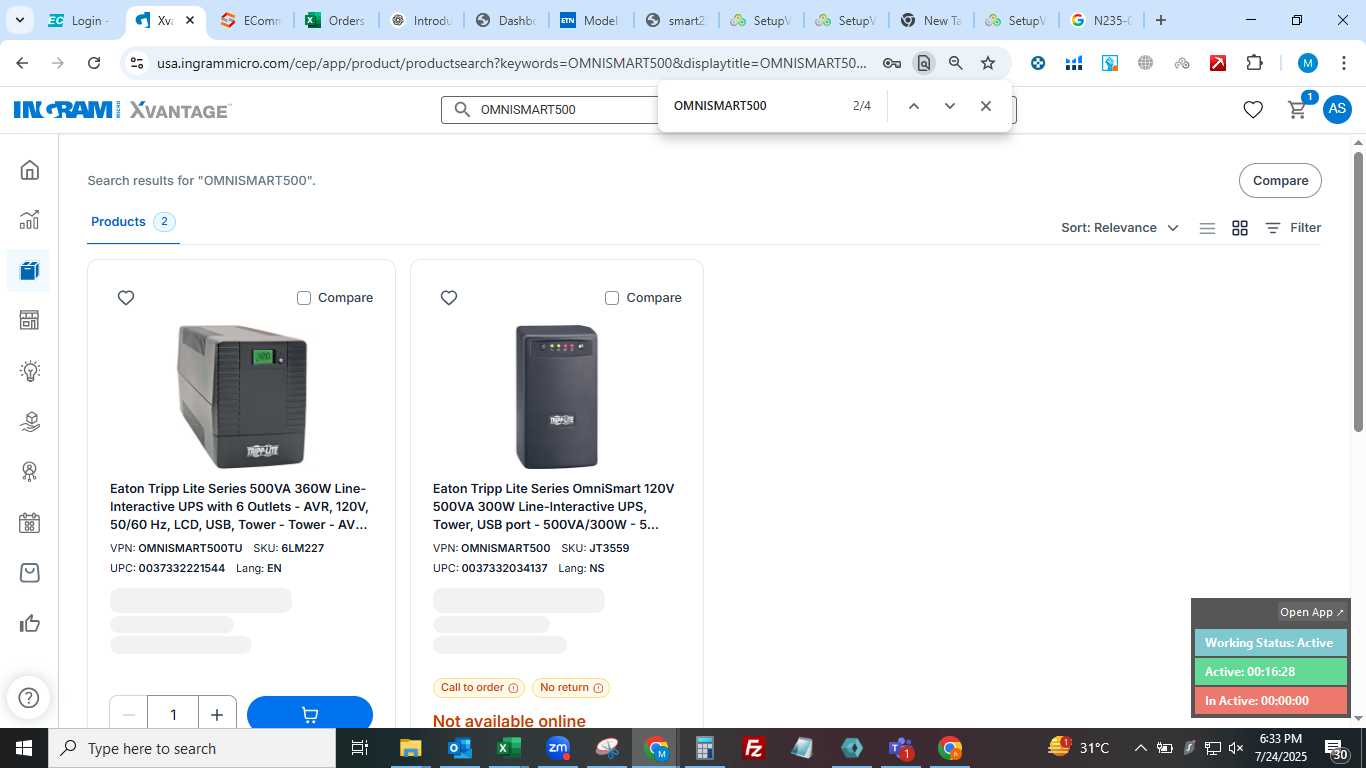The height and width of the screenshot is (768, 1366).
Task: Open the Sort: Relevance dropdown
Action: coord(1120,228)
